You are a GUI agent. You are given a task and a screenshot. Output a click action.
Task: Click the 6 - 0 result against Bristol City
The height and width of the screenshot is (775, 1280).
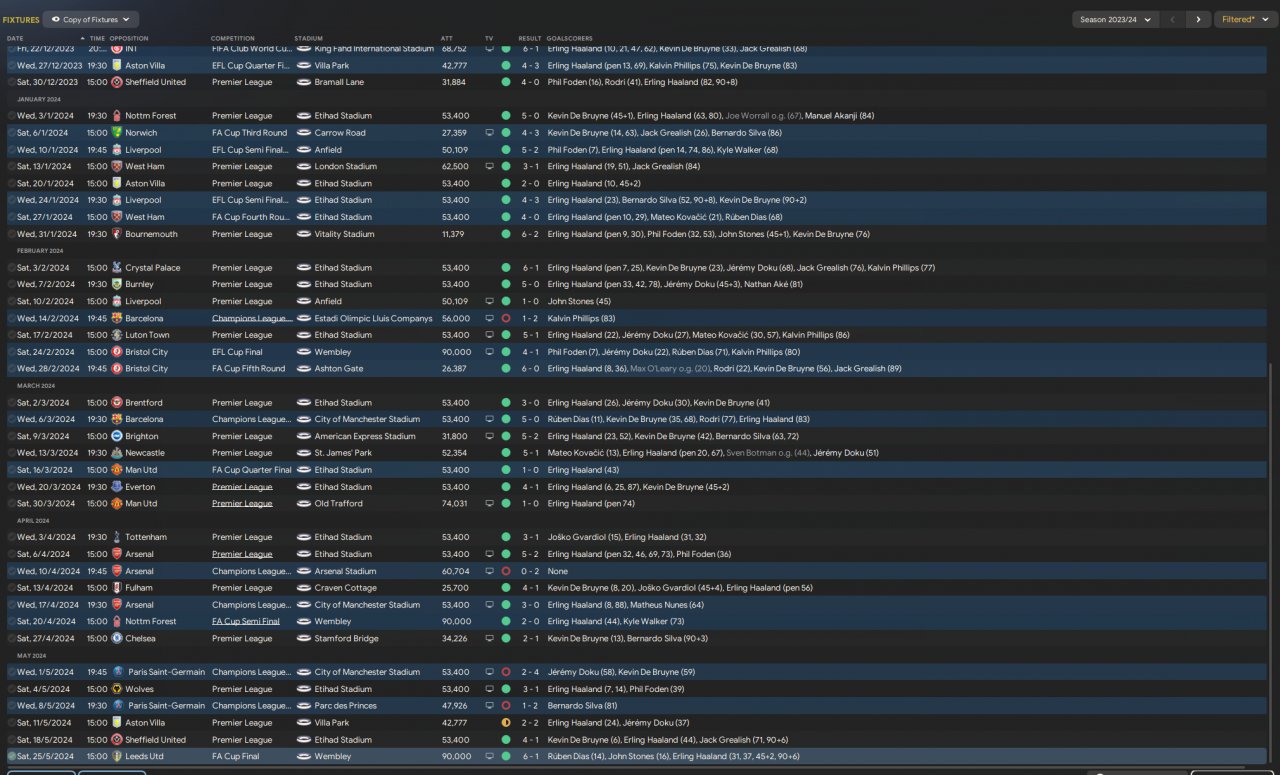(529, 369)
